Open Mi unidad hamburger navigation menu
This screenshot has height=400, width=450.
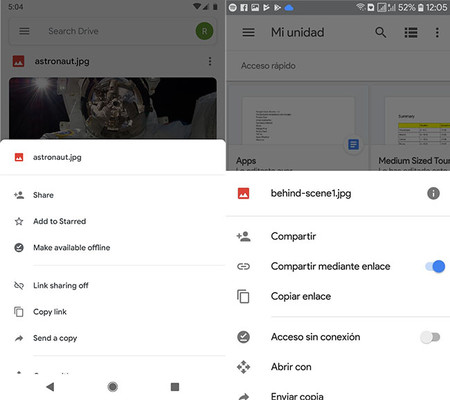248,32
